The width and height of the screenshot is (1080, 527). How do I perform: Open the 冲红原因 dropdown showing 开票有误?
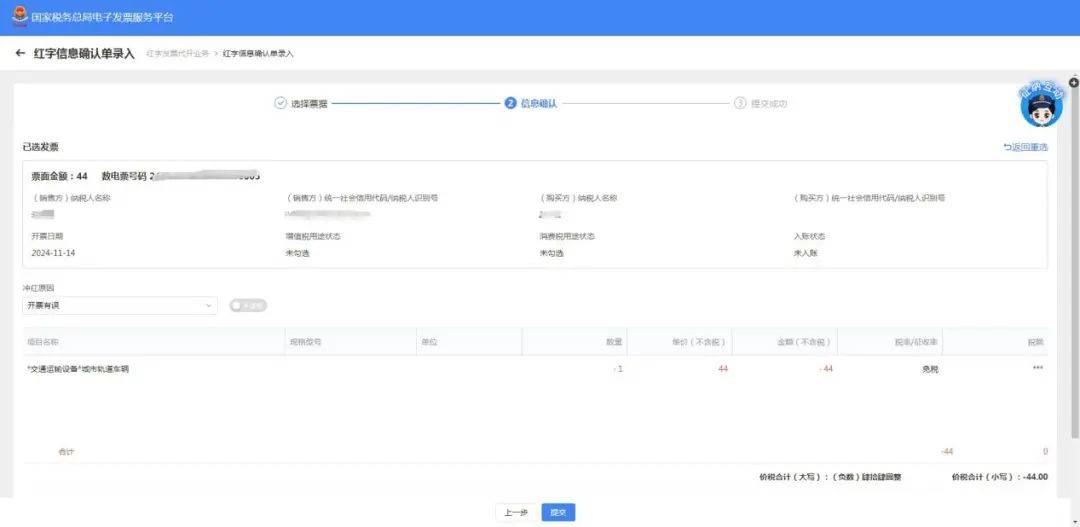(119, 305)
